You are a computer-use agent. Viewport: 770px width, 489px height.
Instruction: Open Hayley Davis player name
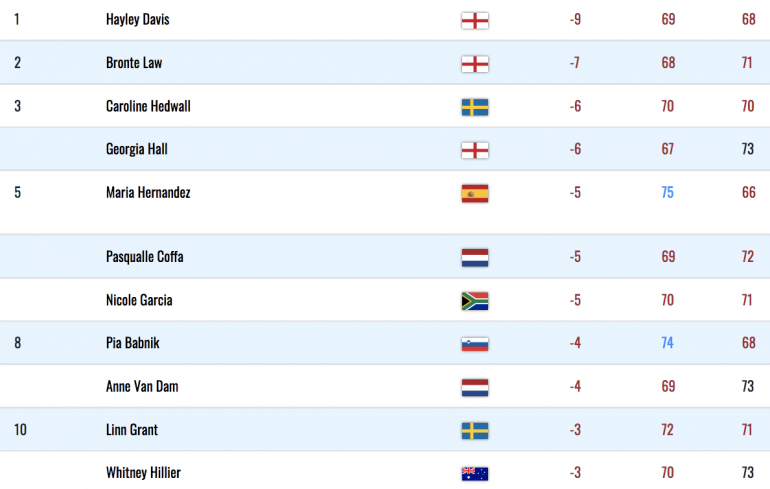pyautogui.click(x=138, y=20)
